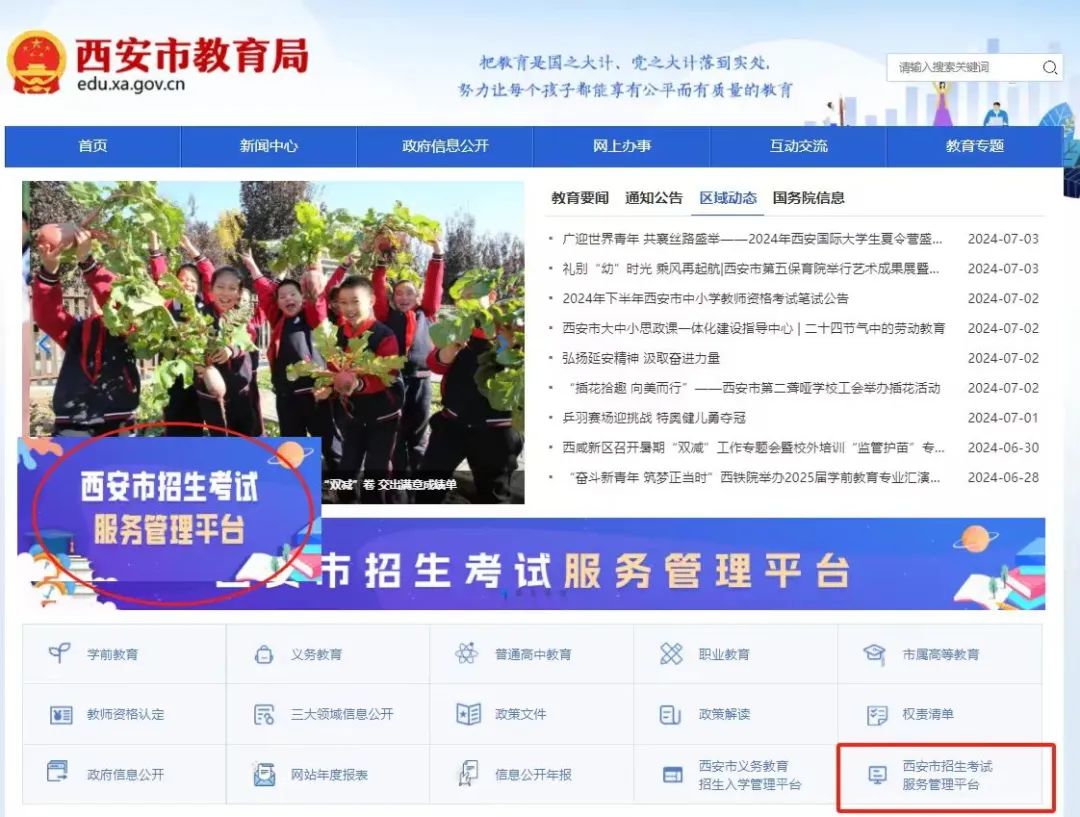Open the 新闻中心 menu

[x=267, y=146]
